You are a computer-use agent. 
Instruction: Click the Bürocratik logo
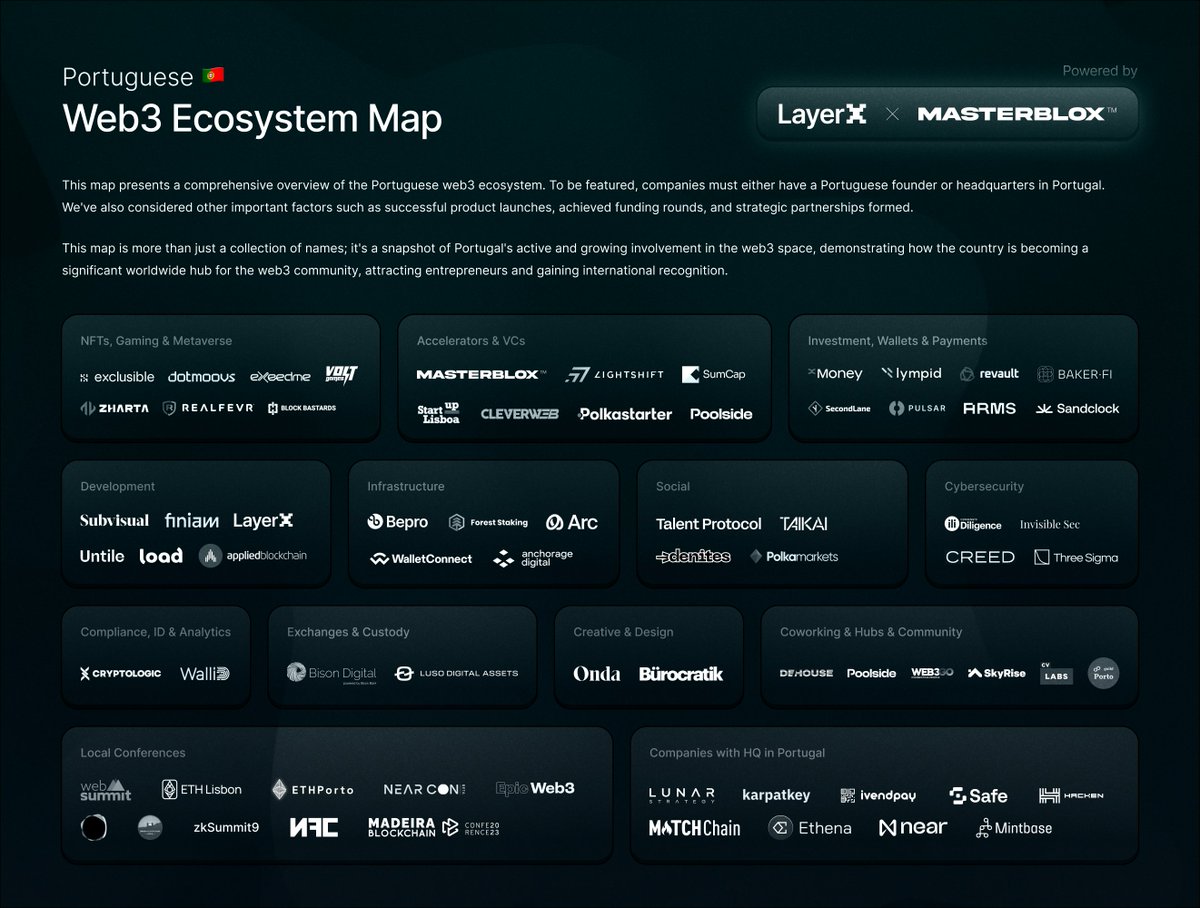[x=681, y=673]
